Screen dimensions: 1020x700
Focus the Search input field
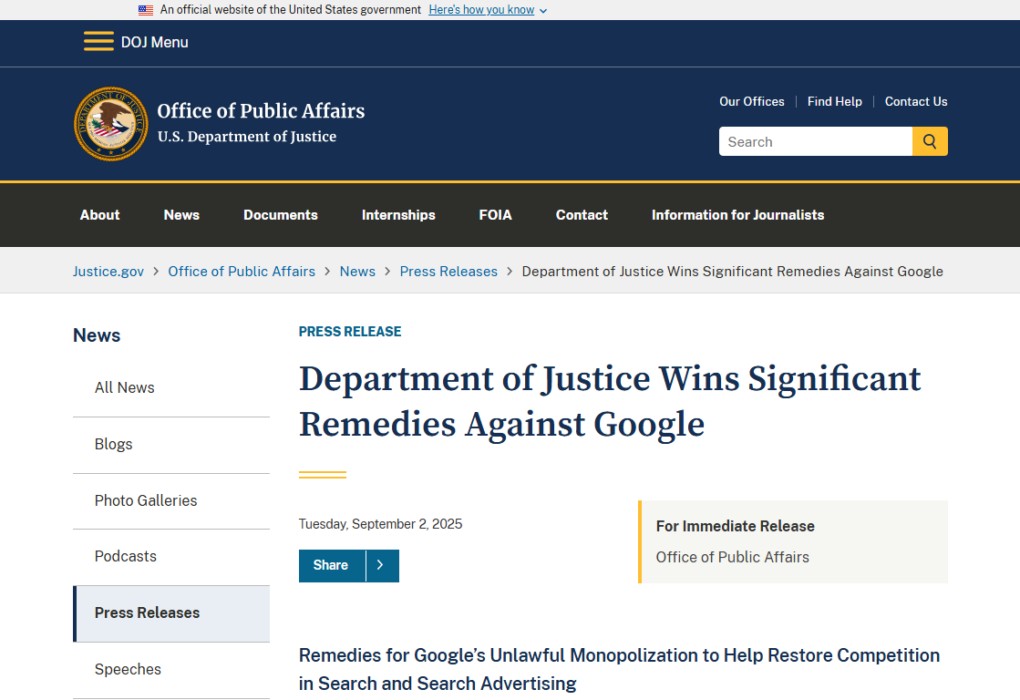[x=815, y=141]
